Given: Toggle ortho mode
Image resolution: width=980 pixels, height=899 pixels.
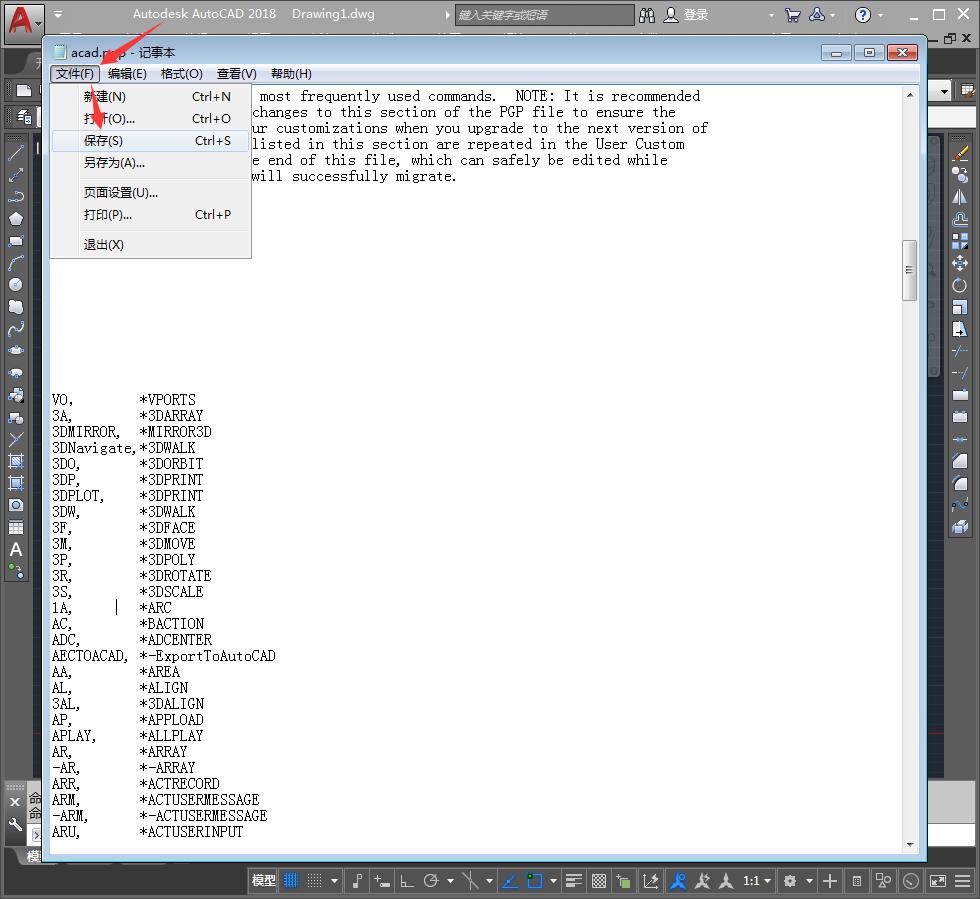Looking at the screenshot, I should pyautogui.click(x=407, y=881).
